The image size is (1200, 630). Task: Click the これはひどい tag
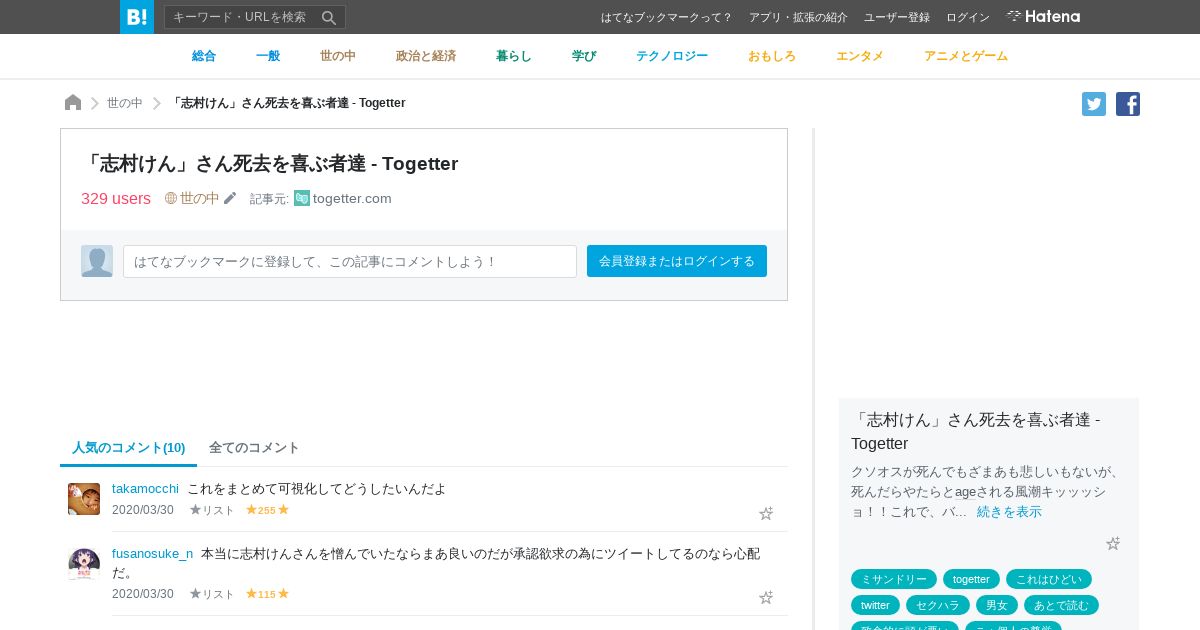coord(1049,579)
